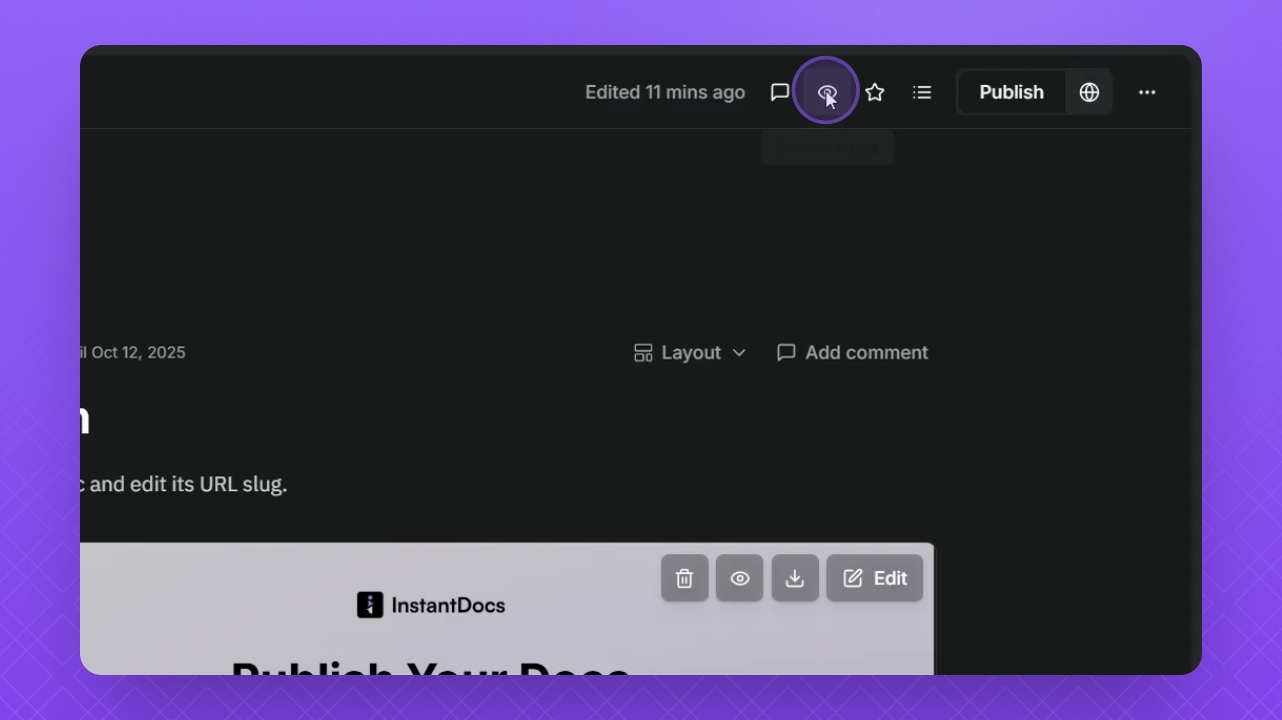Screen dimensions: 1282x720
Task: Open the comments speech-bubble icon in top bar
Action: [780, 92]
